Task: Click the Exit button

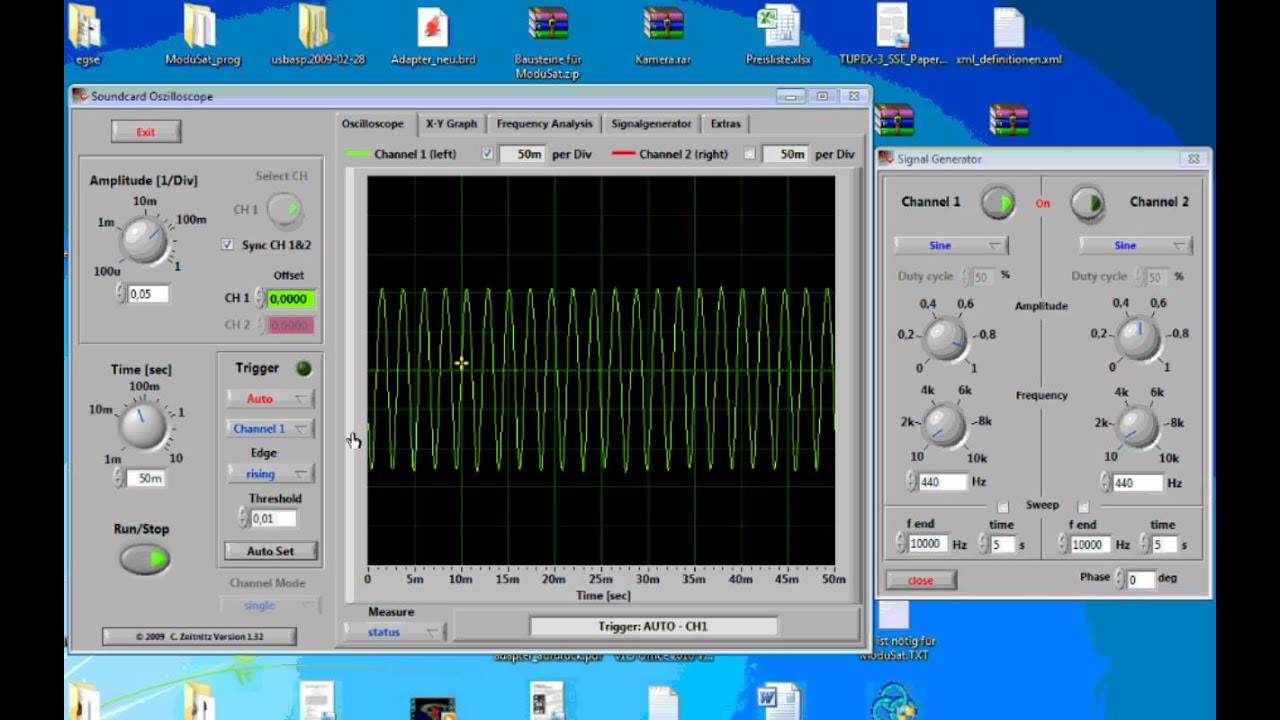Action: point(146,132)
